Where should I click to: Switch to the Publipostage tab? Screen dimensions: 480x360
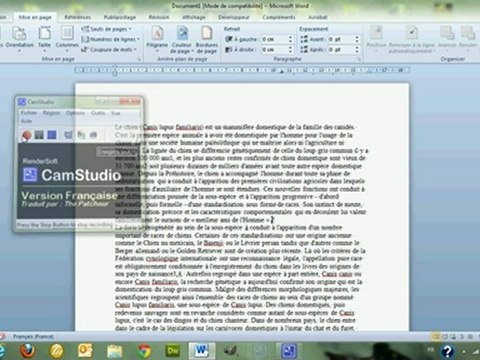(x=120, y=17)
